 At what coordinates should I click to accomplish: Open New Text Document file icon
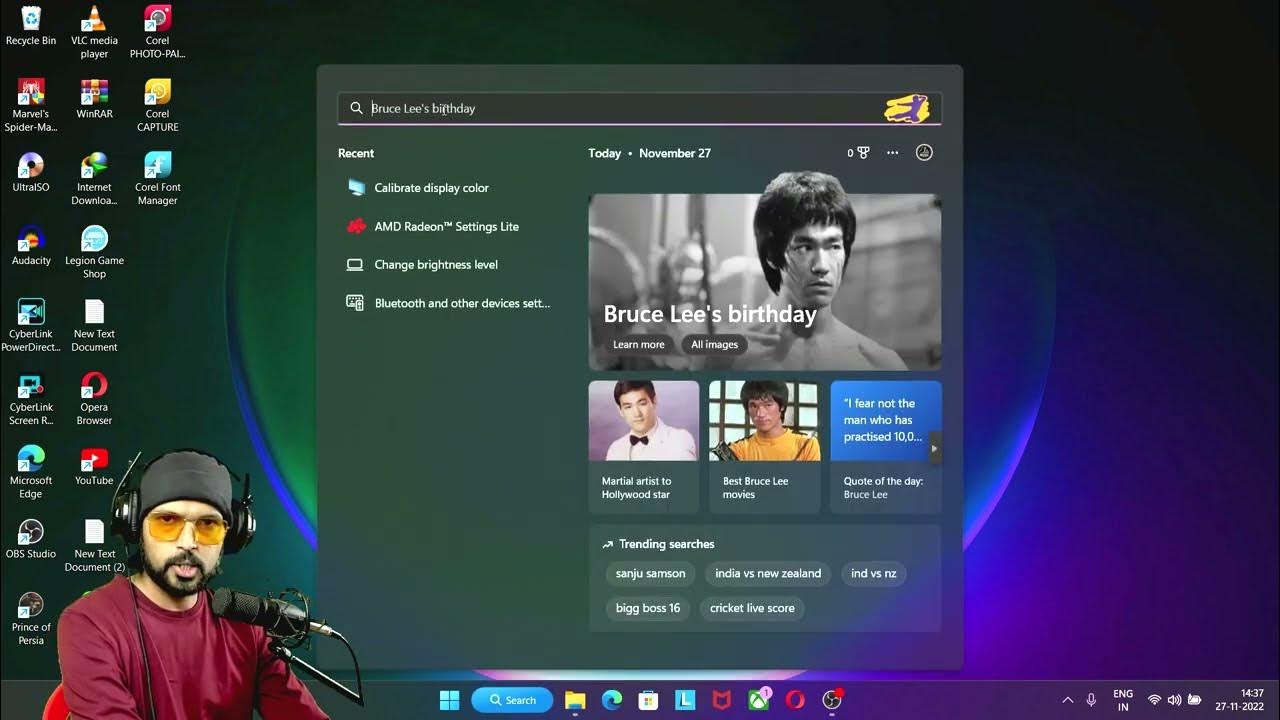pos(94,325)
